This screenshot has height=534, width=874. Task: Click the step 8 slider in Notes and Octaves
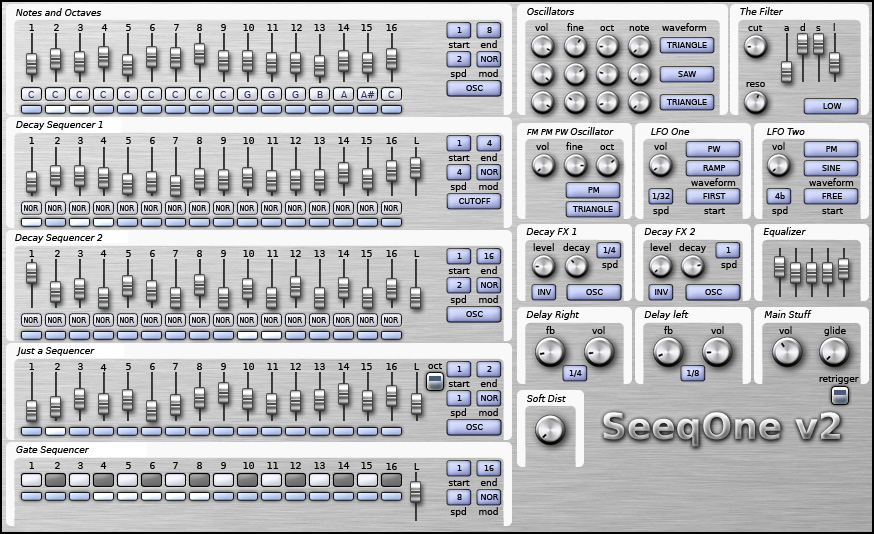[x=199, y=55]
